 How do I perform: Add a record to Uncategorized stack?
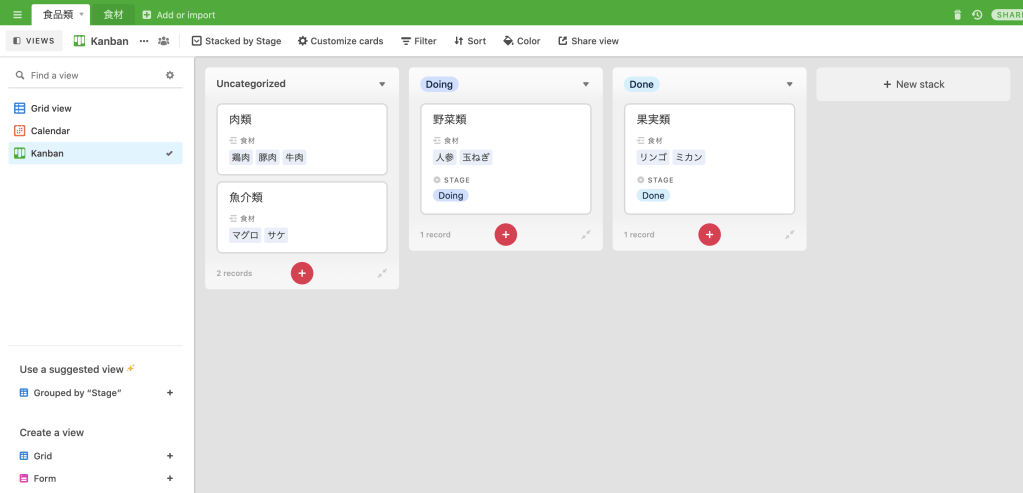pyautogui.click(x=302, y=273)
